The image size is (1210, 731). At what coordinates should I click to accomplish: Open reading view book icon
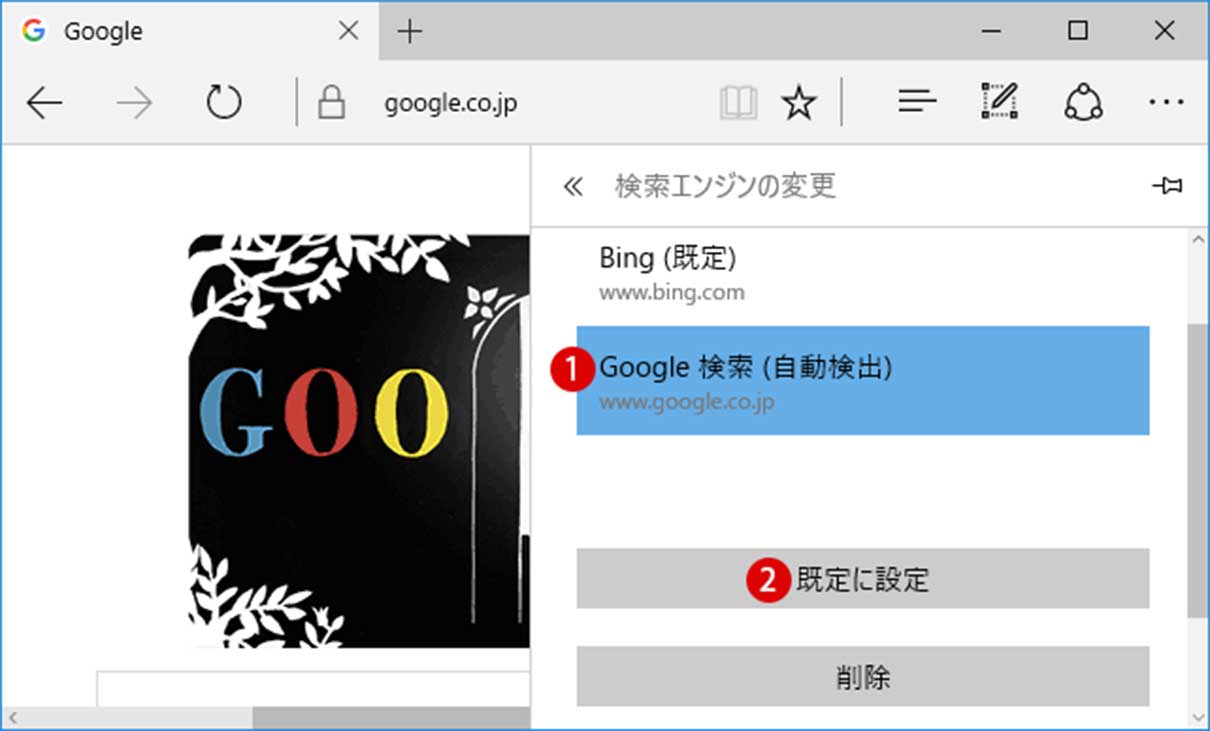(738, 102)
